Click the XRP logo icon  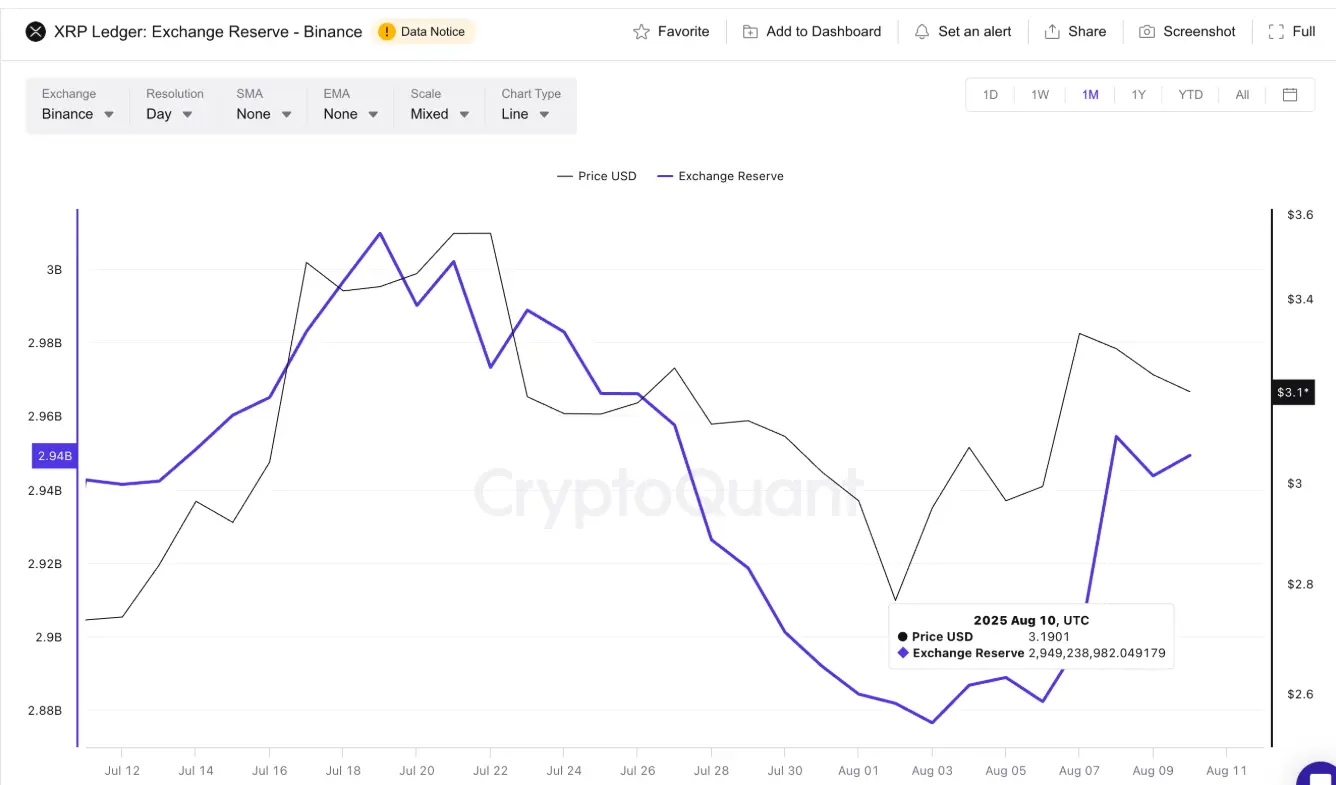pos(35,32)
